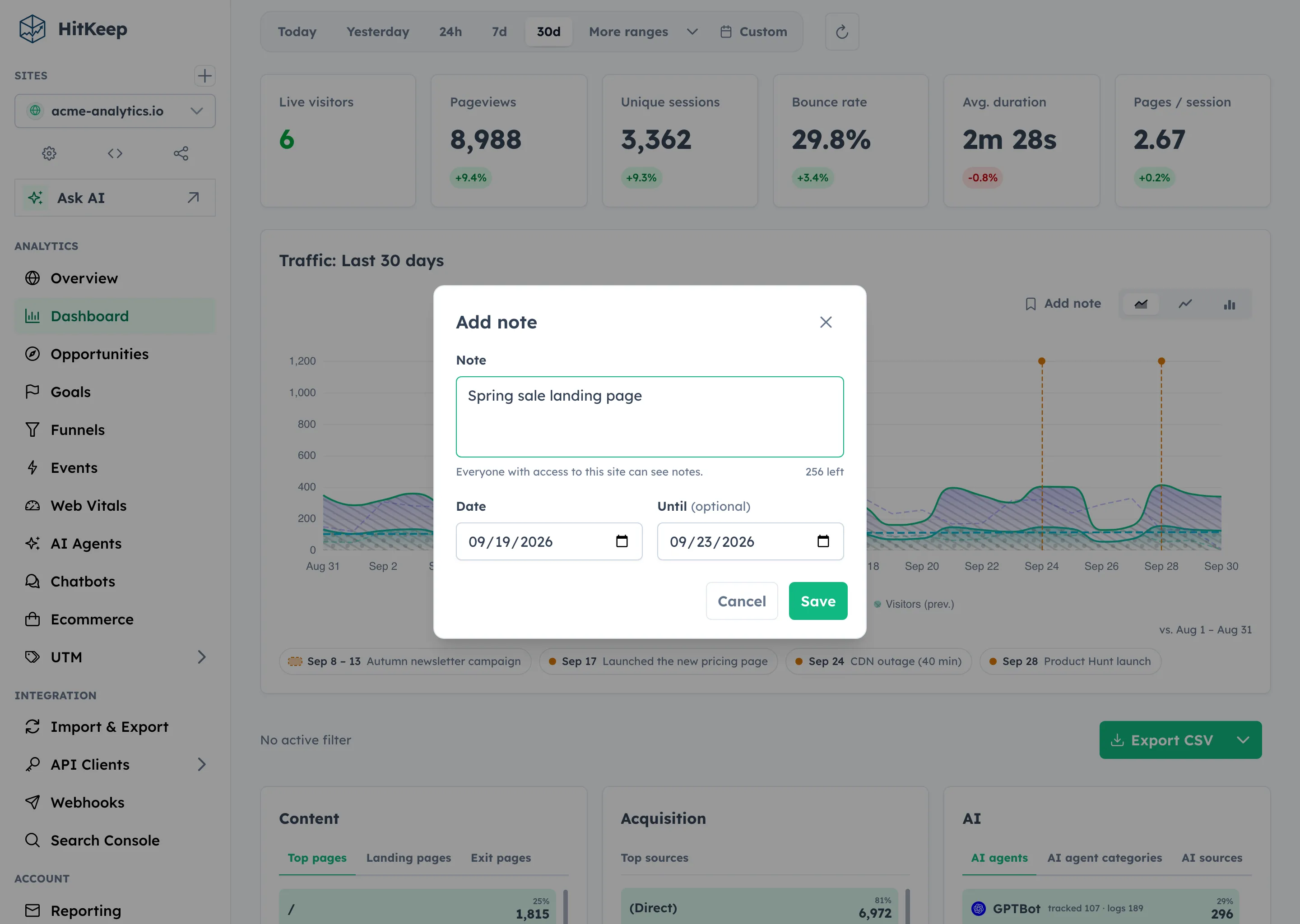Refresh the dashboard data
1300x924 pixels.
842,32
